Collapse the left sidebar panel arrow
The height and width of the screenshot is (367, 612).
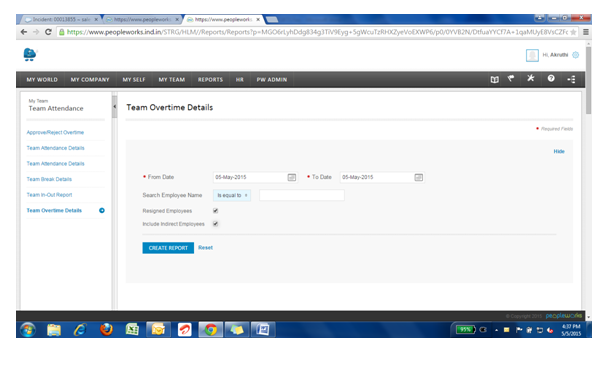[114, 106]
